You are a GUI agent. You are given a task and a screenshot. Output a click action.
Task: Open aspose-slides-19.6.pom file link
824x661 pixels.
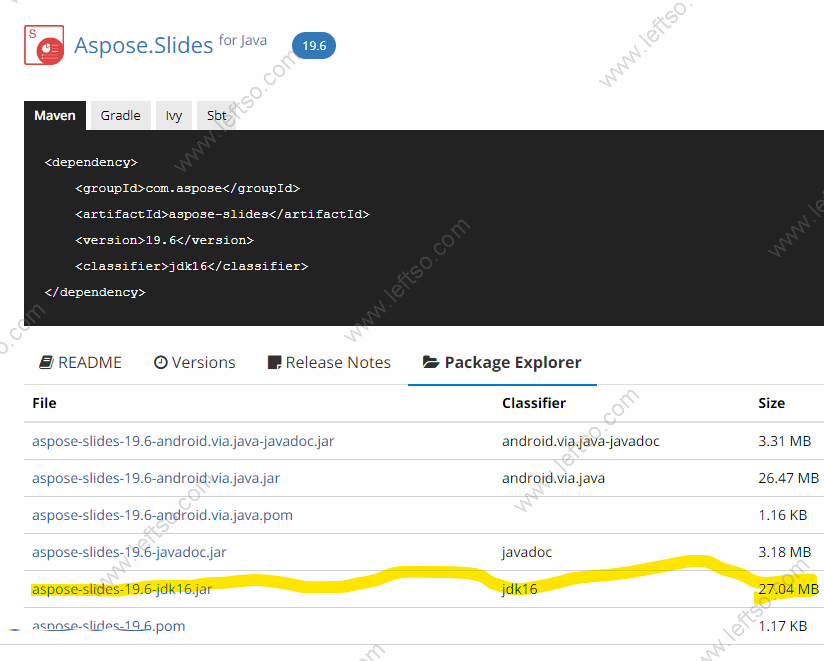point(109,626)
